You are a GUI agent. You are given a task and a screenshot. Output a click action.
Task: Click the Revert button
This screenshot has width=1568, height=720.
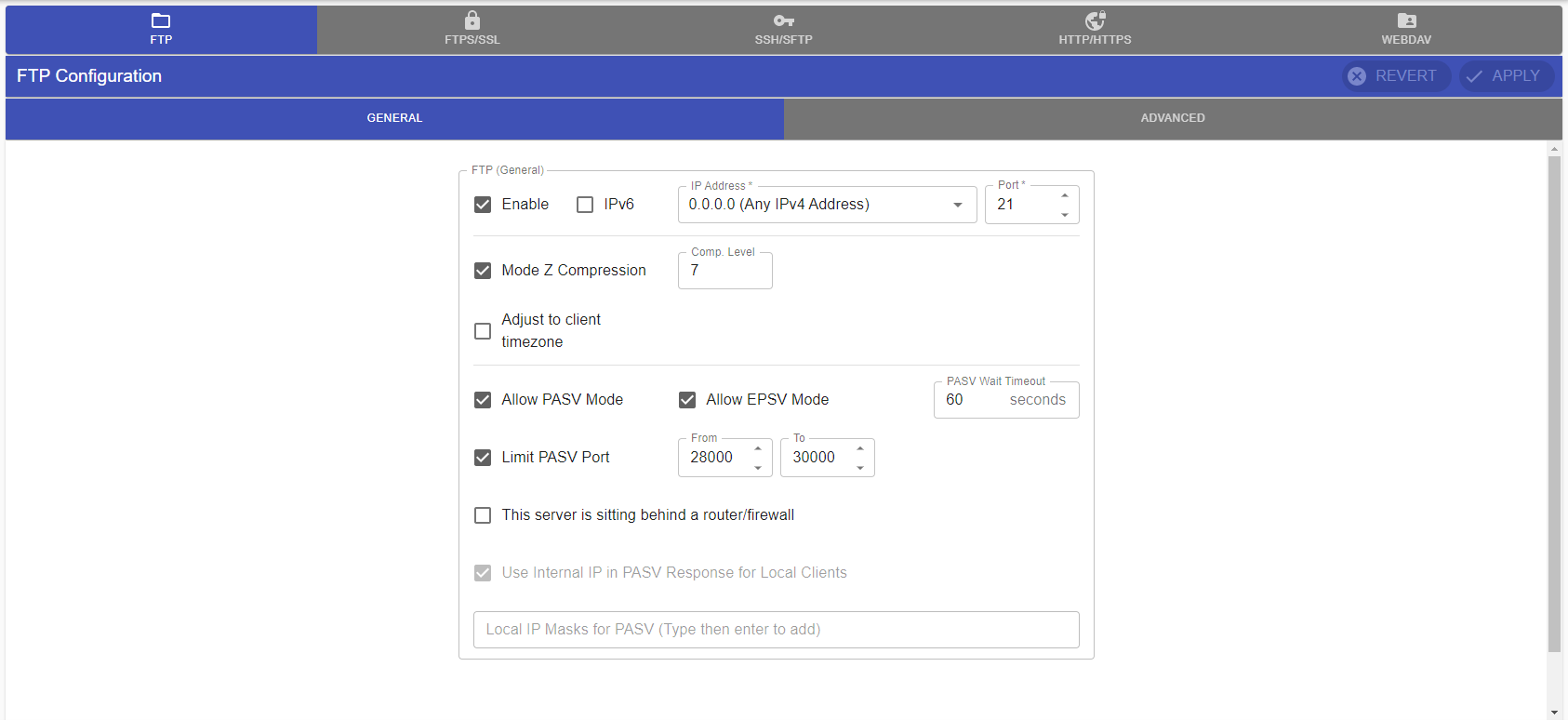[1395, 76]
